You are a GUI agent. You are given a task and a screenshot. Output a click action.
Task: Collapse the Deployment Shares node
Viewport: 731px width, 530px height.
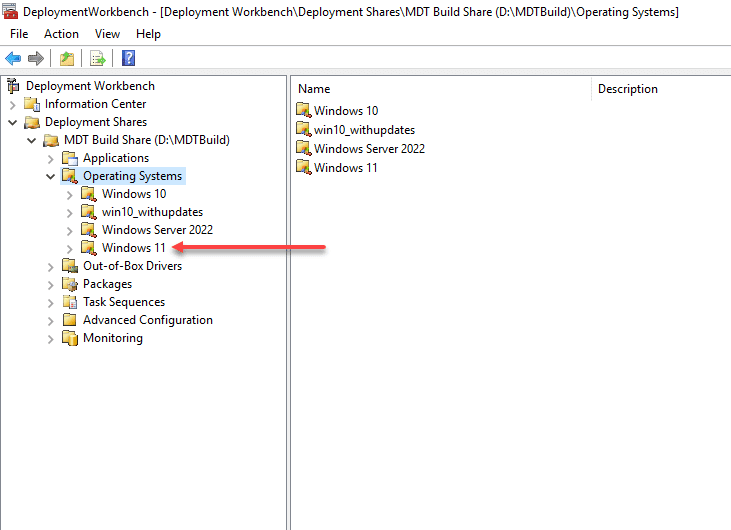[x=13, y=123]
